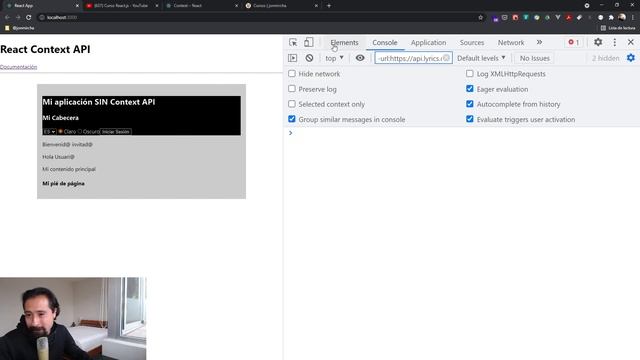Enable Log XMLHttpRequests checkbox

pyautogui.click(x=470, y=73)
